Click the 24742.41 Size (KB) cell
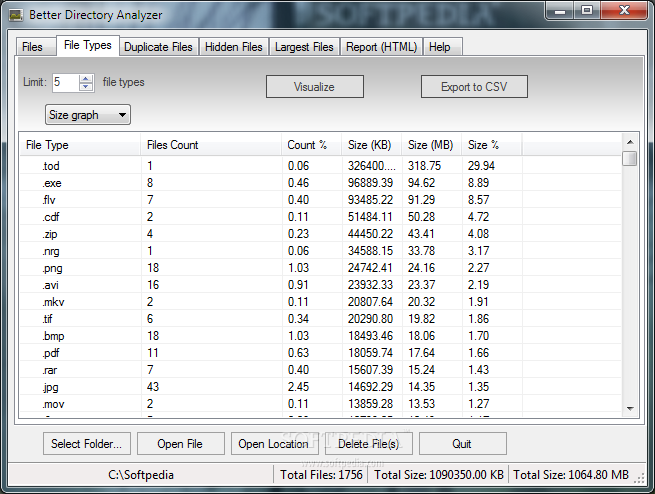 (371, 268)
